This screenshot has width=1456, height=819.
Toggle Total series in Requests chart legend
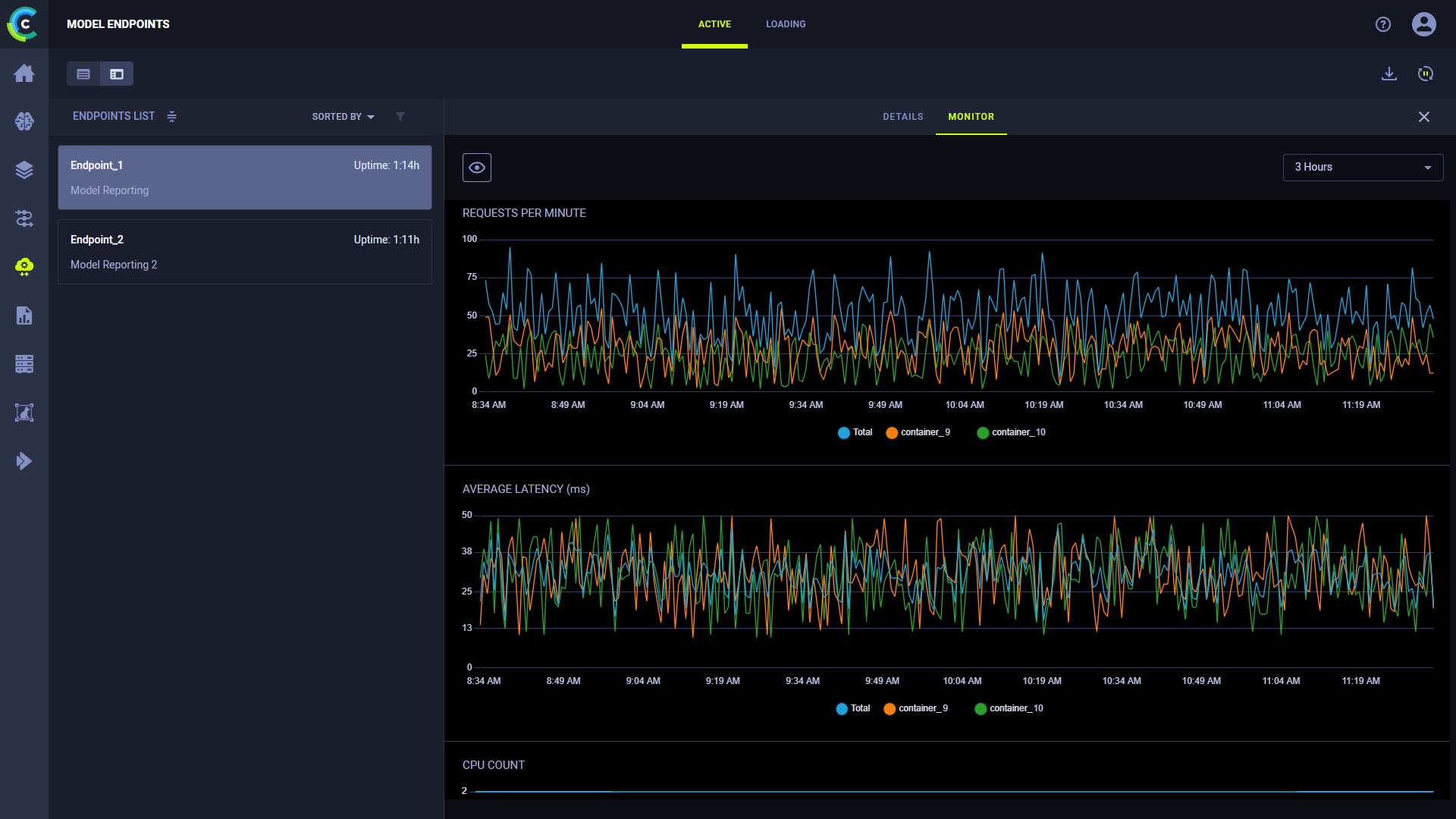point(855,432)
